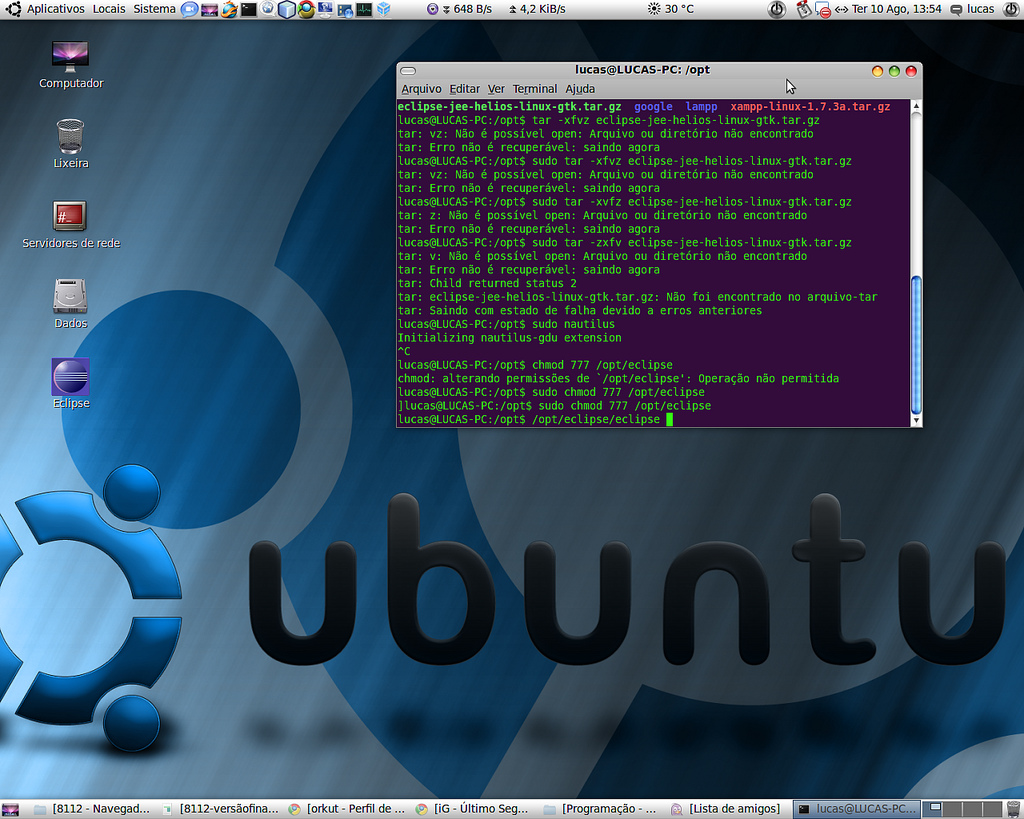
Task: Launch the terminal from top panel
Action: (248, 9)
